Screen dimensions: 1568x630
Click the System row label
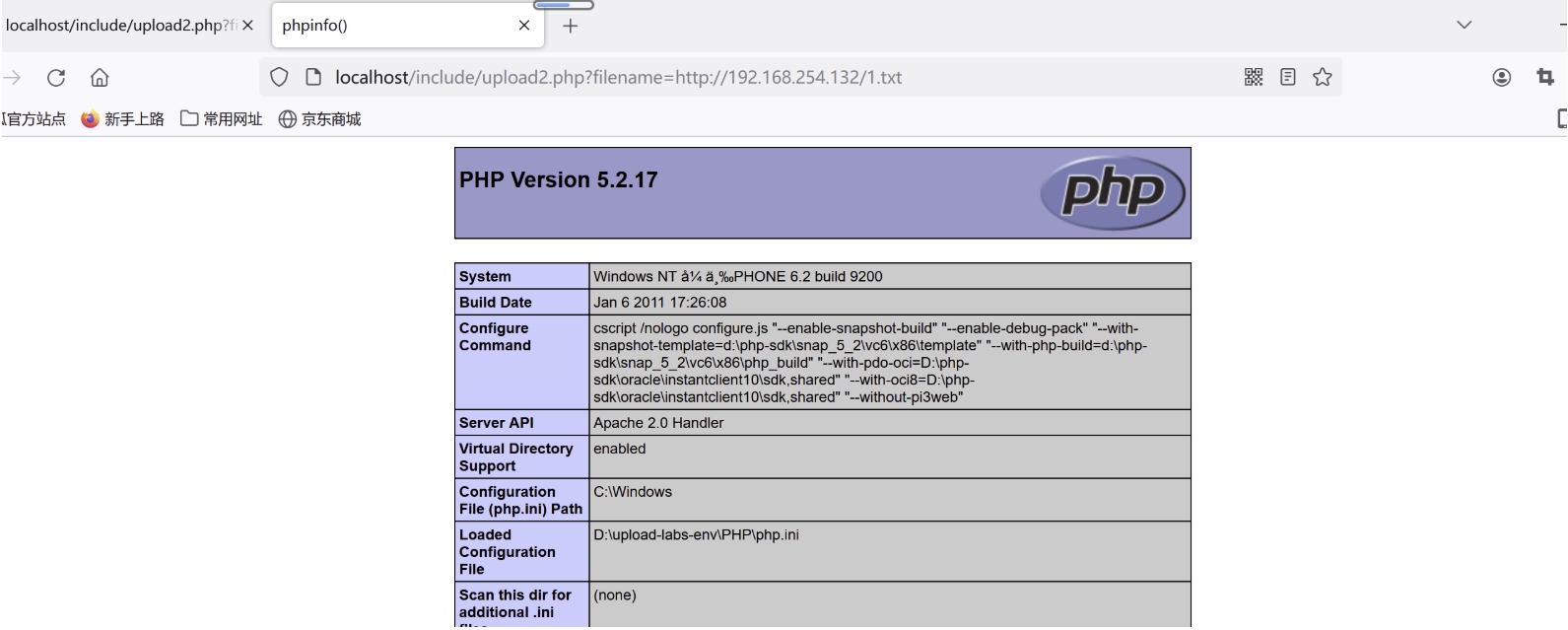pos(521,276)
